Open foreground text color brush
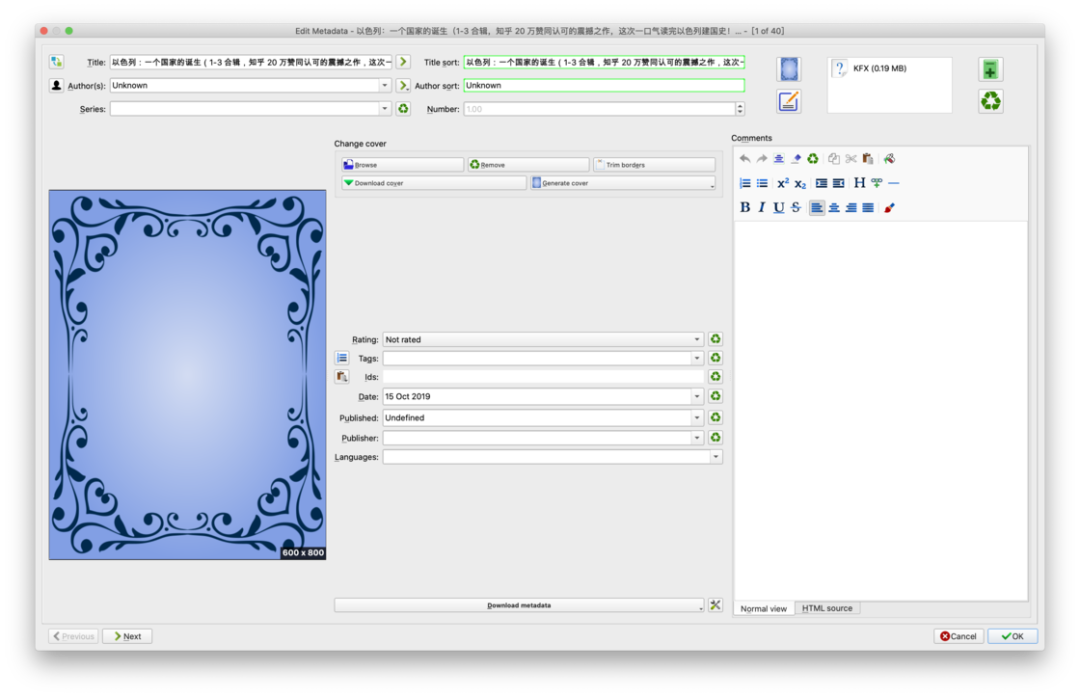Image resolution: width=1080 pixels, height=697 pixels. pyautogui.click(x=889, y=207)
